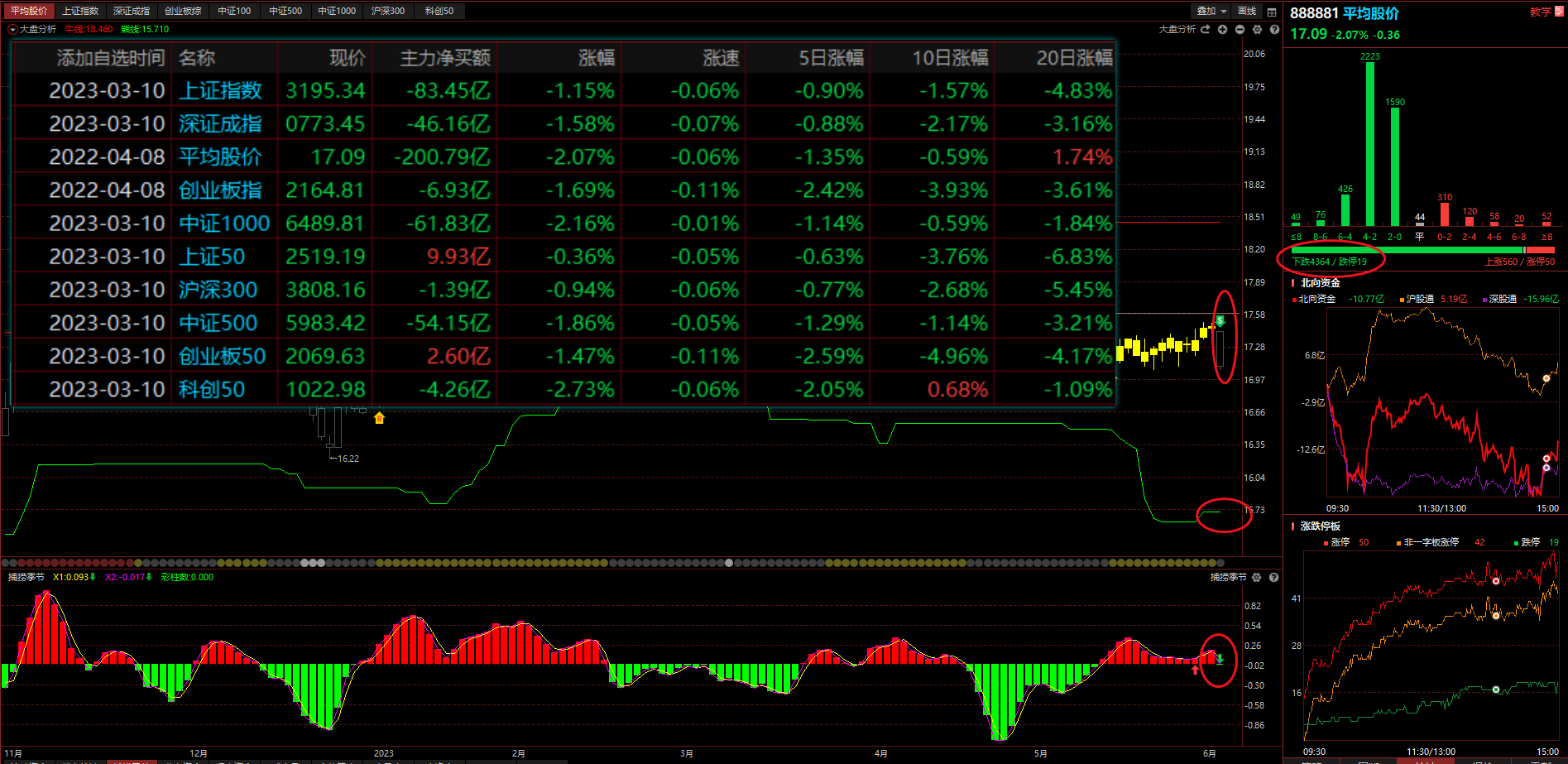Open 科创50 row in the watchlist table
Image resolution: width=1568 pixels, height=764 pixels.
[564, 389]
